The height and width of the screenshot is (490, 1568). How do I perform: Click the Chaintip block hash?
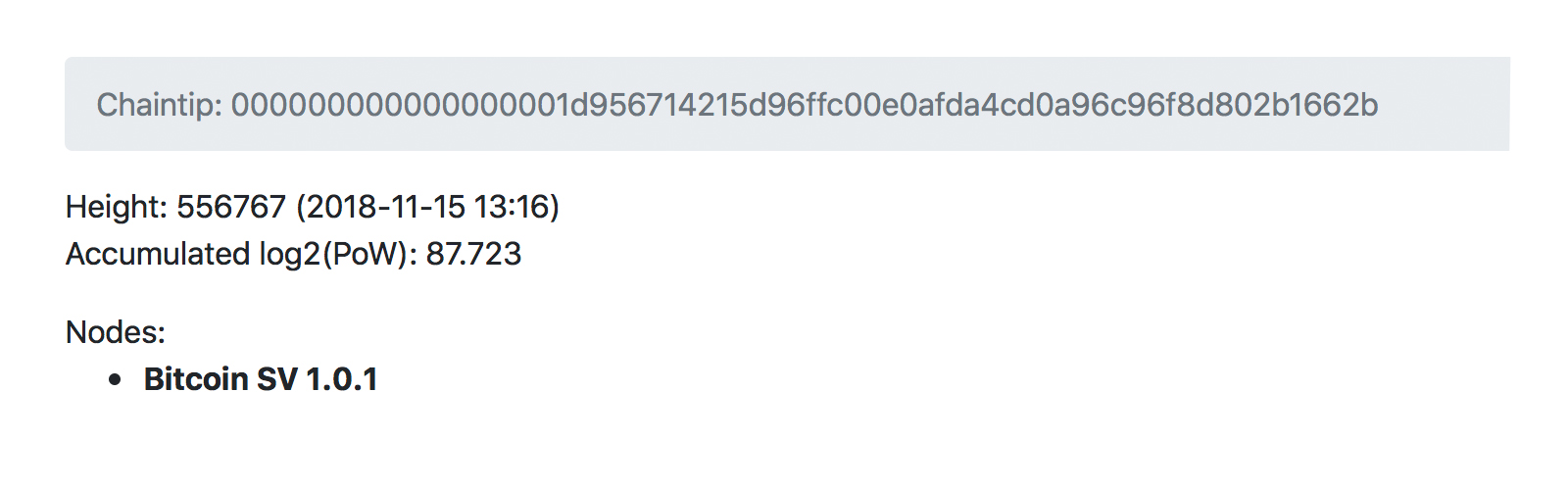804,105
